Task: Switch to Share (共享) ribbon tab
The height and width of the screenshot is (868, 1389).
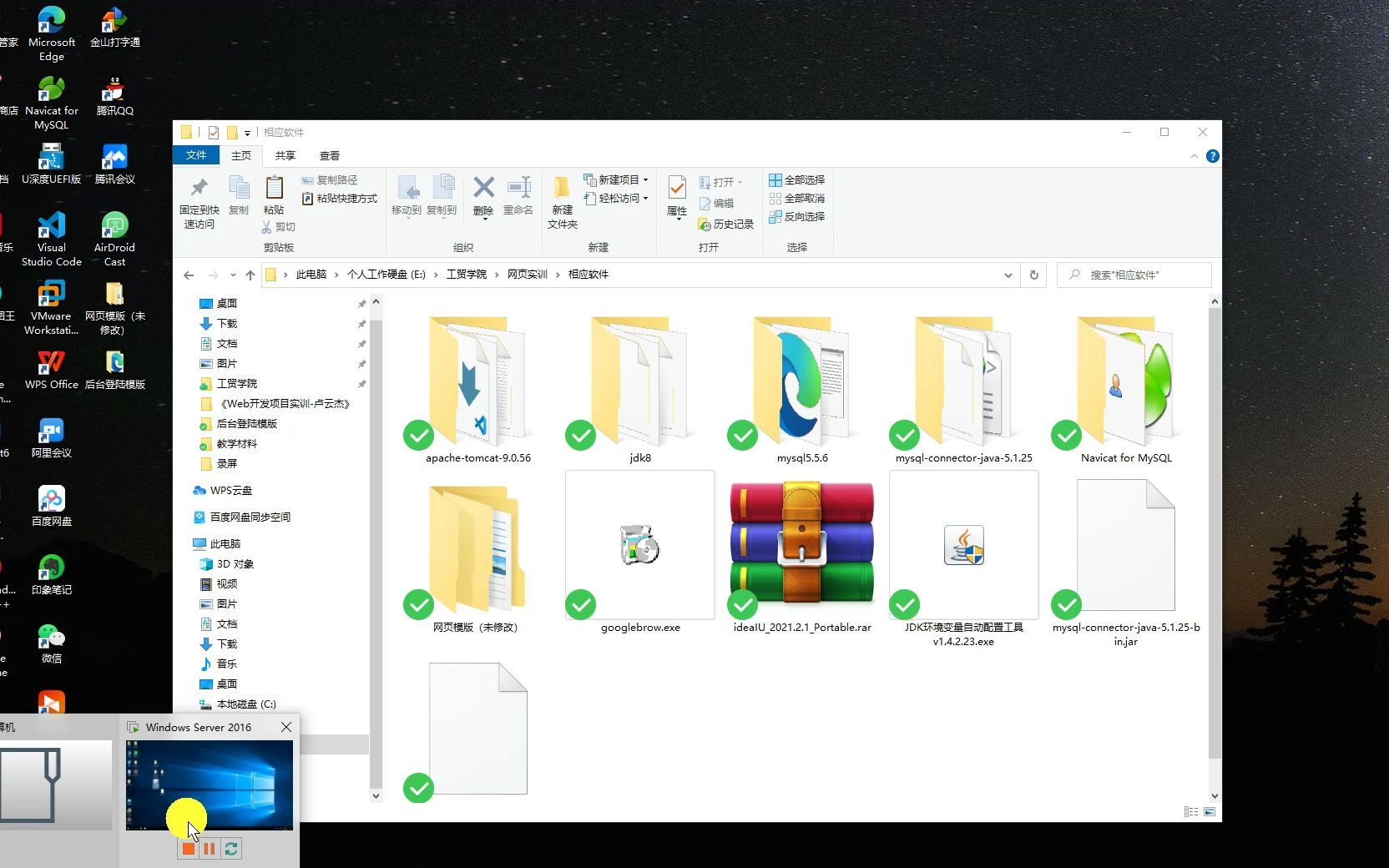Action: coord(285,156)
